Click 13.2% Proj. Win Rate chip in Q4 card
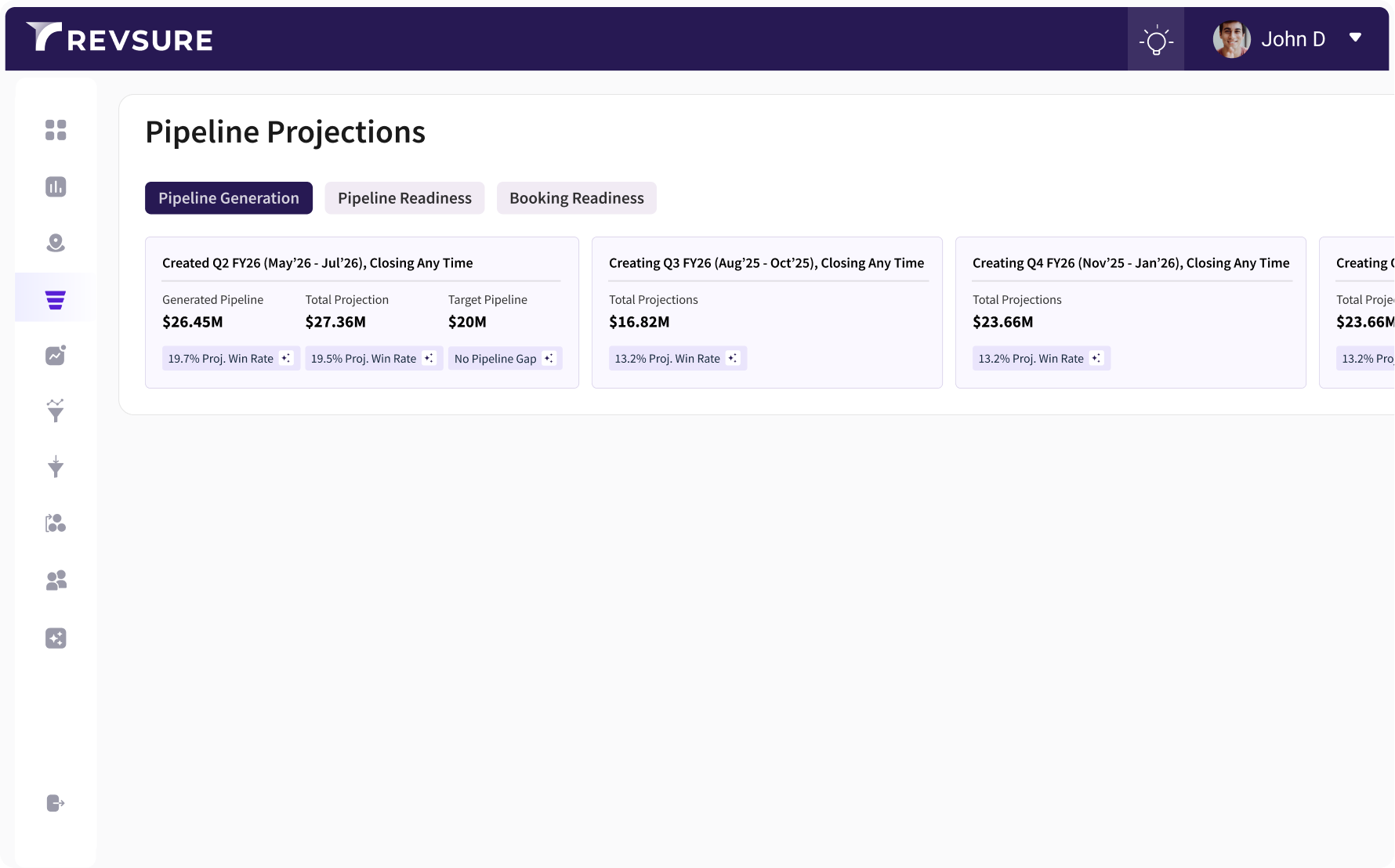 pos(1042,358)
